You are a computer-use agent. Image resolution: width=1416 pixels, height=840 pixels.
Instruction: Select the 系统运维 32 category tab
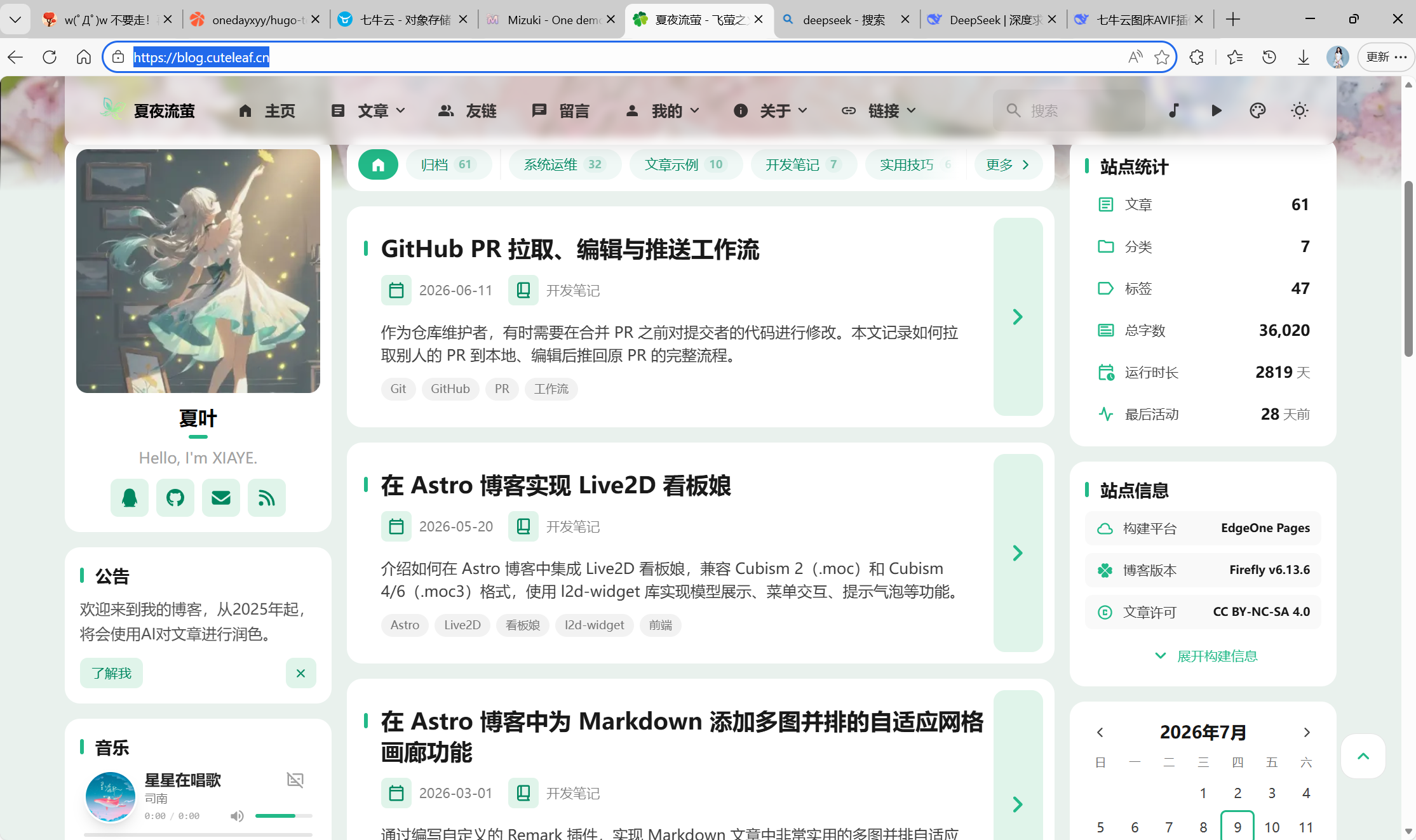[x=565, y=165]
